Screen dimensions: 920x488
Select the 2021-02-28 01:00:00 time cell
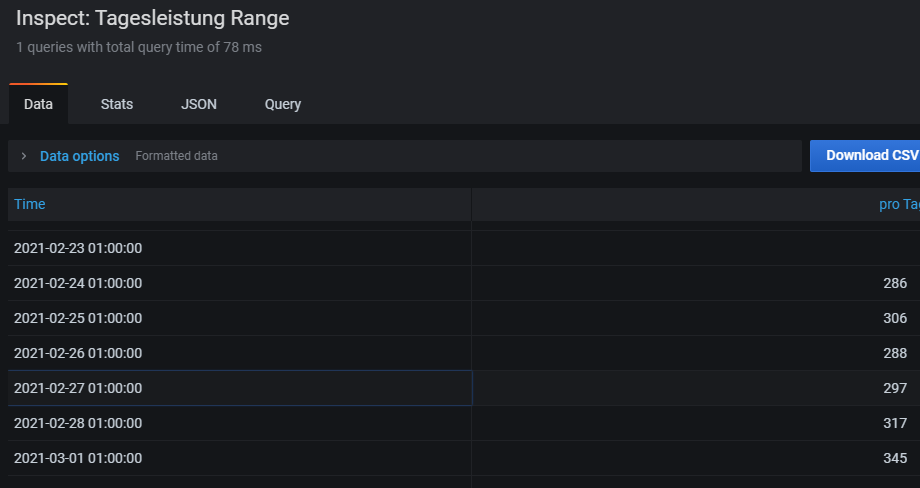pos(78,423)
